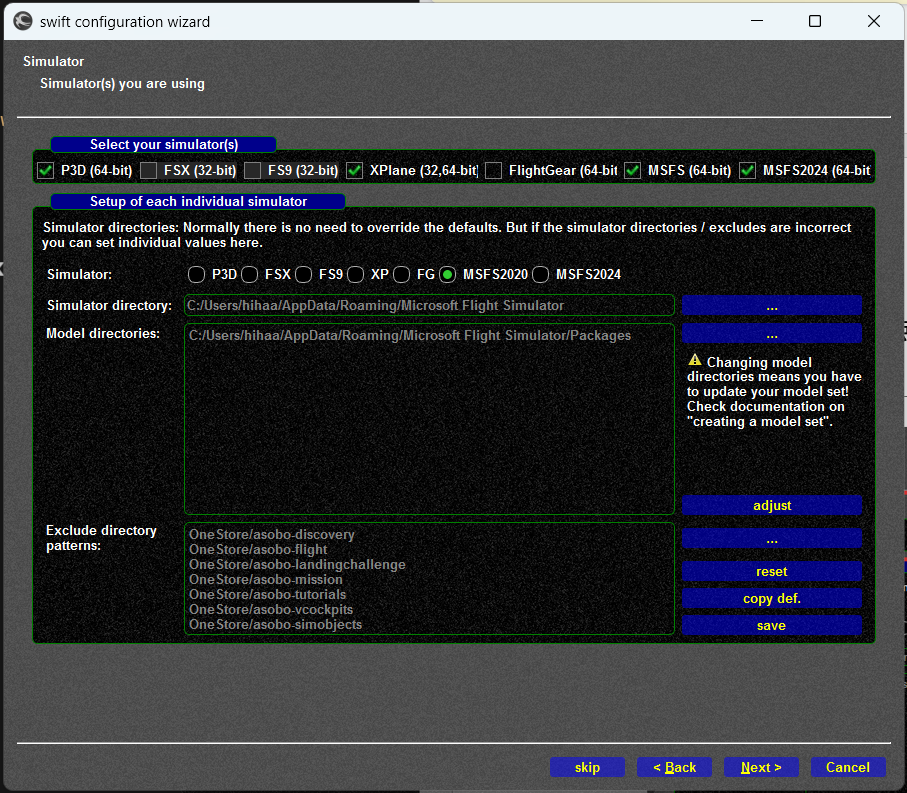
Task: Click inside the Model directories text box
Action: click(429, 419)
